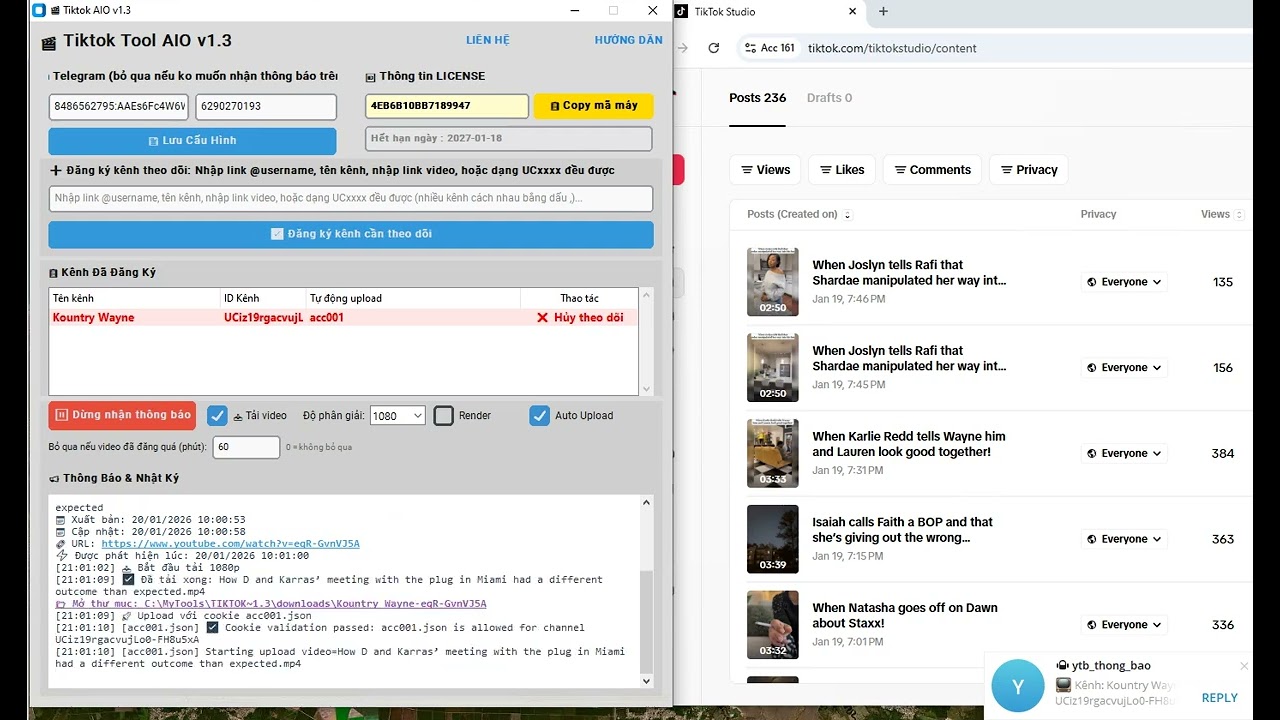Click the browser address bar URL

pyautogui.click(x=892, y=48)
